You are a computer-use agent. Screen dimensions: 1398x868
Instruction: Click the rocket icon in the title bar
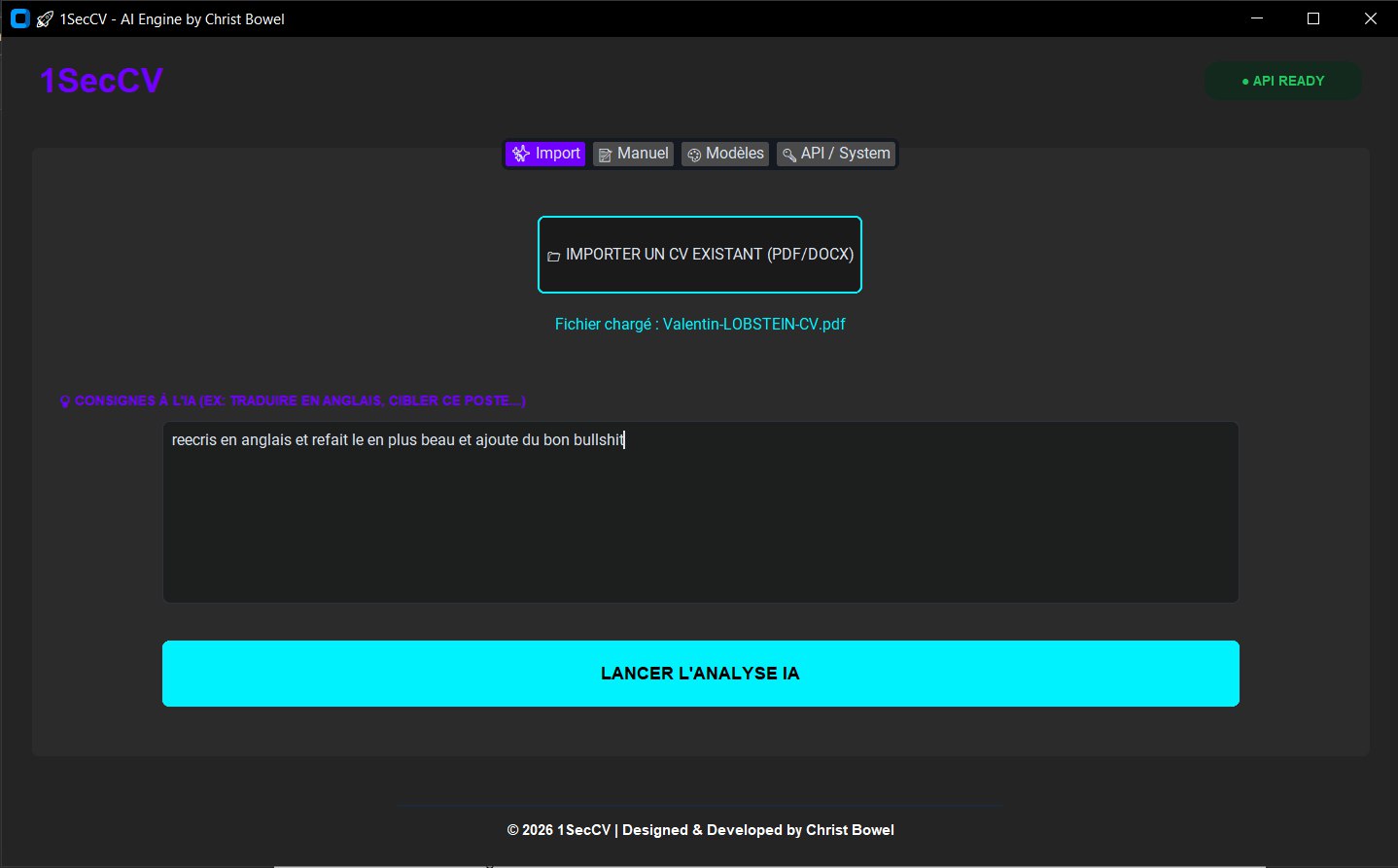[45, 18]
